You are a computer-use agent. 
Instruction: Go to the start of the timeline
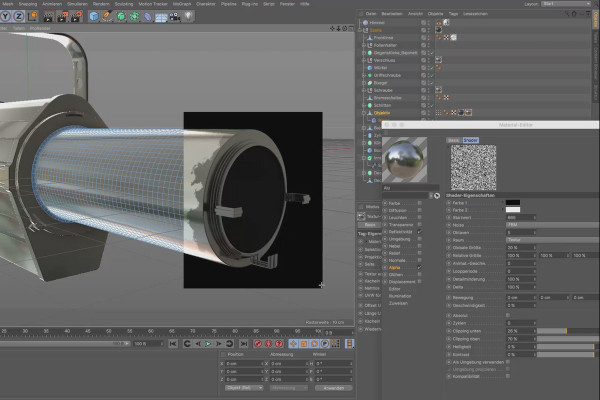coord(173,344)
